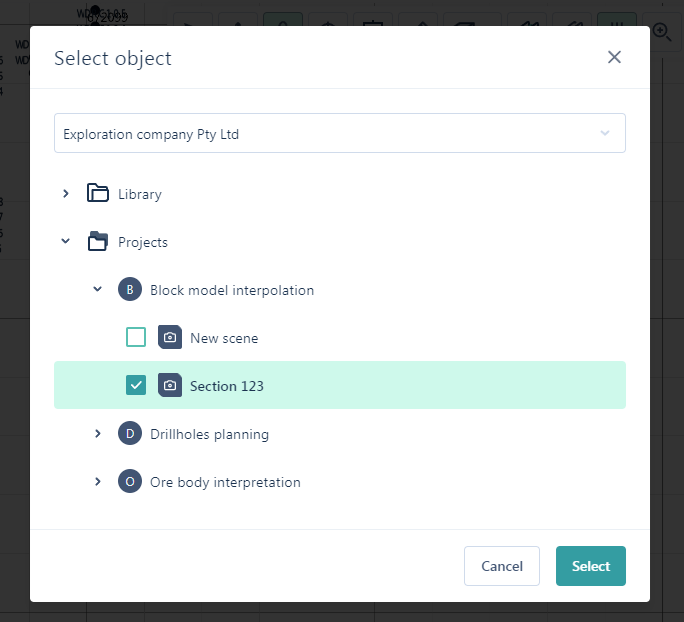The height and width of the screenshot is (622, 684).
Task: Collapse the Projects folder
Action: click(66, 242)
